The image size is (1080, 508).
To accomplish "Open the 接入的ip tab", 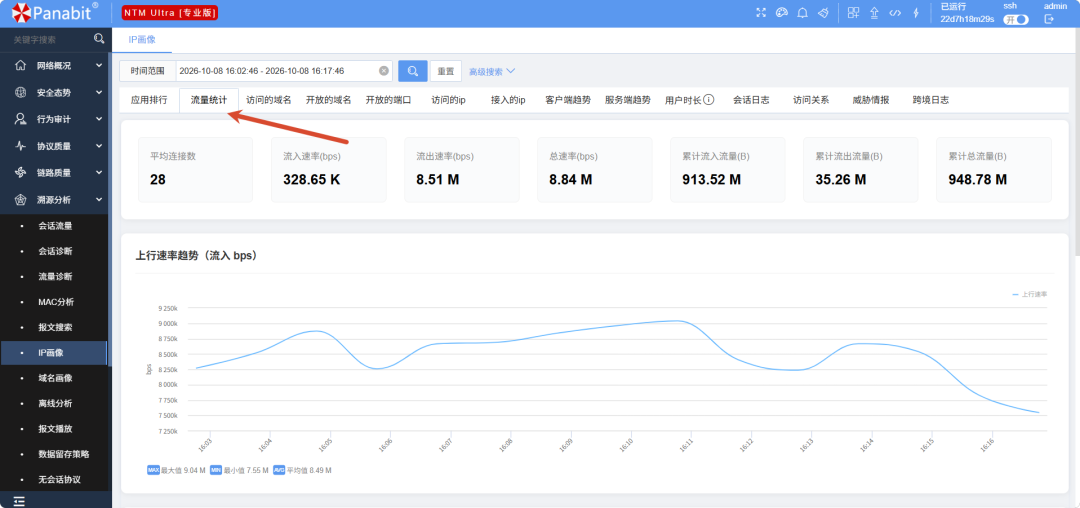I will coord(508,100).
